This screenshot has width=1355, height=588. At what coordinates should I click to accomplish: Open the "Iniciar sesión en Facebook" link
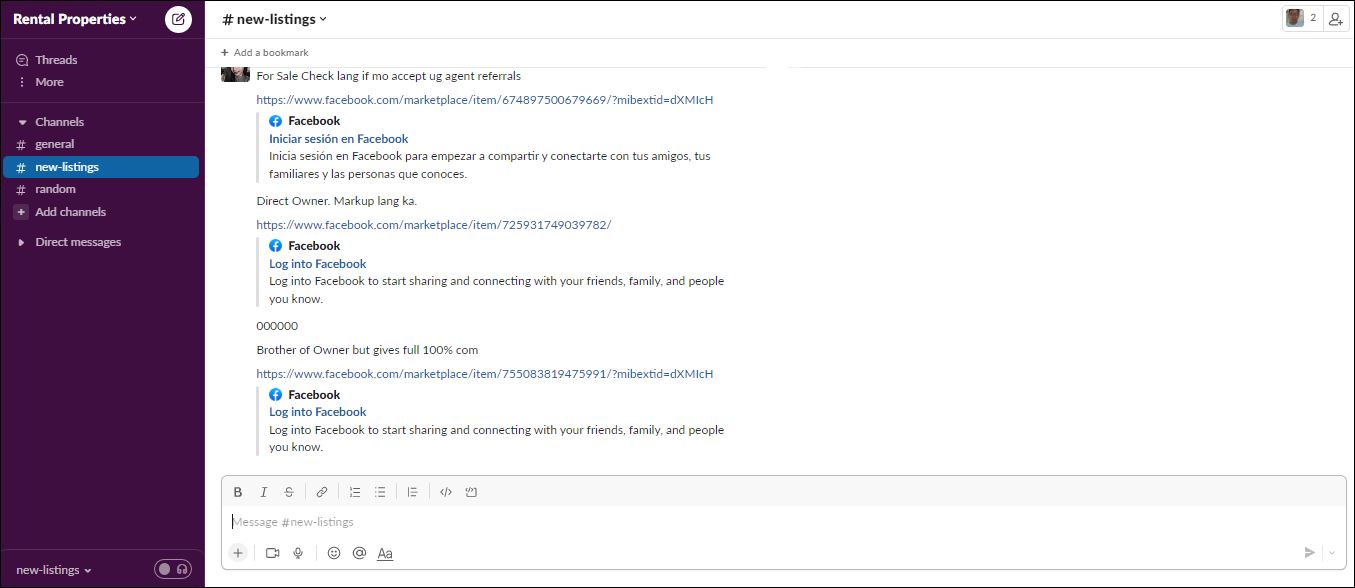(x=338, y=139)
